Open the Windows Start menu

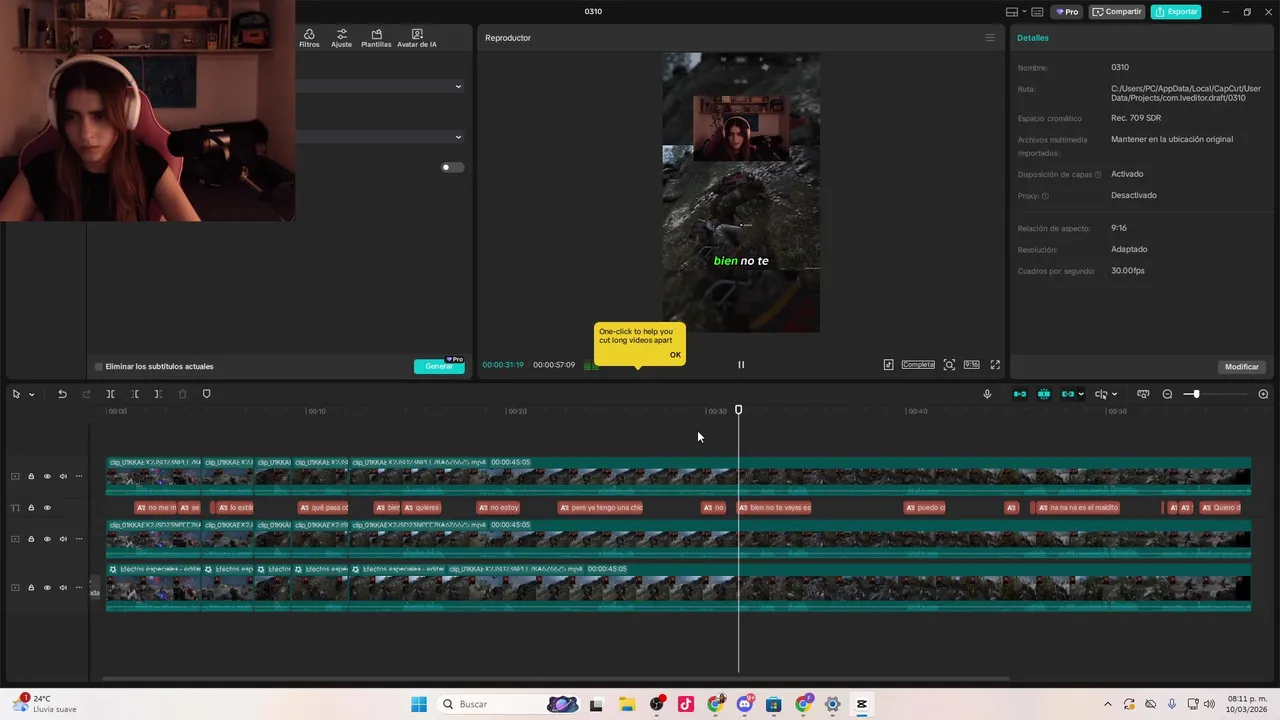(x=419, y=704)
